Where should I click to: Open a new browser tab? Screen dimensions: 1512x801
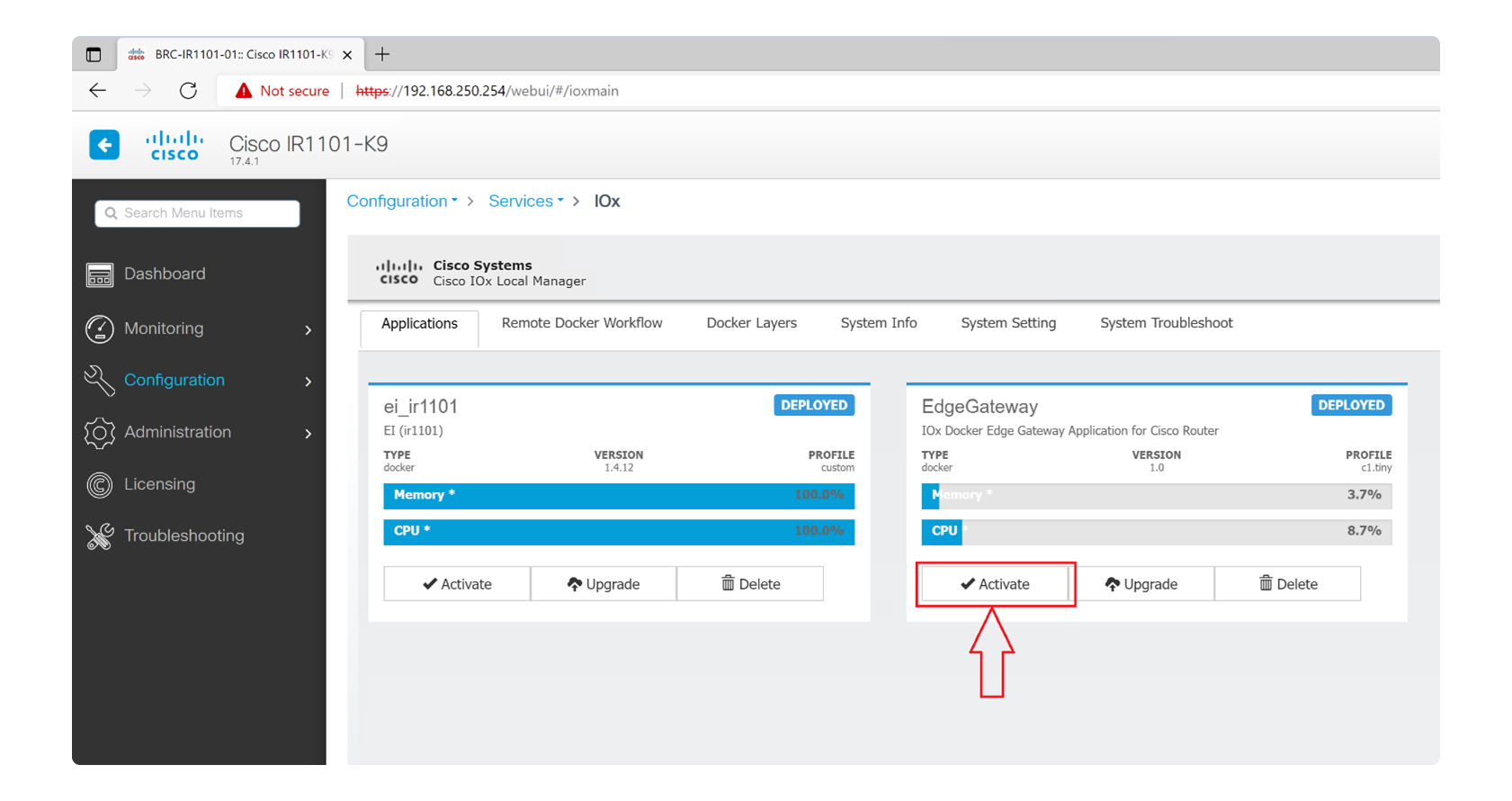pyautogui.click(x=382, y=55)
